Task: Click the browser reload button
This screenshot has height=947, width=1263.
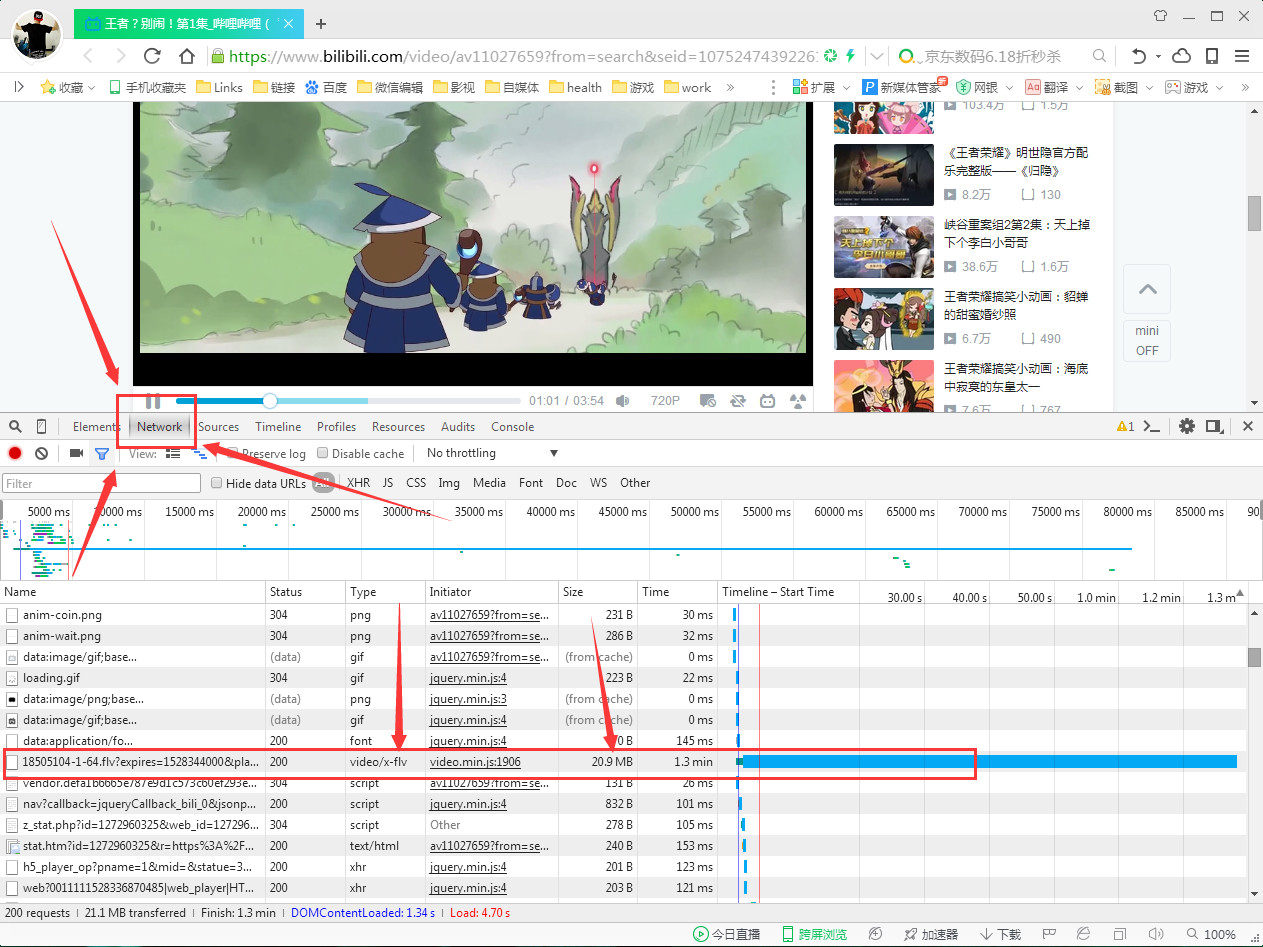Action: (152, 56)
